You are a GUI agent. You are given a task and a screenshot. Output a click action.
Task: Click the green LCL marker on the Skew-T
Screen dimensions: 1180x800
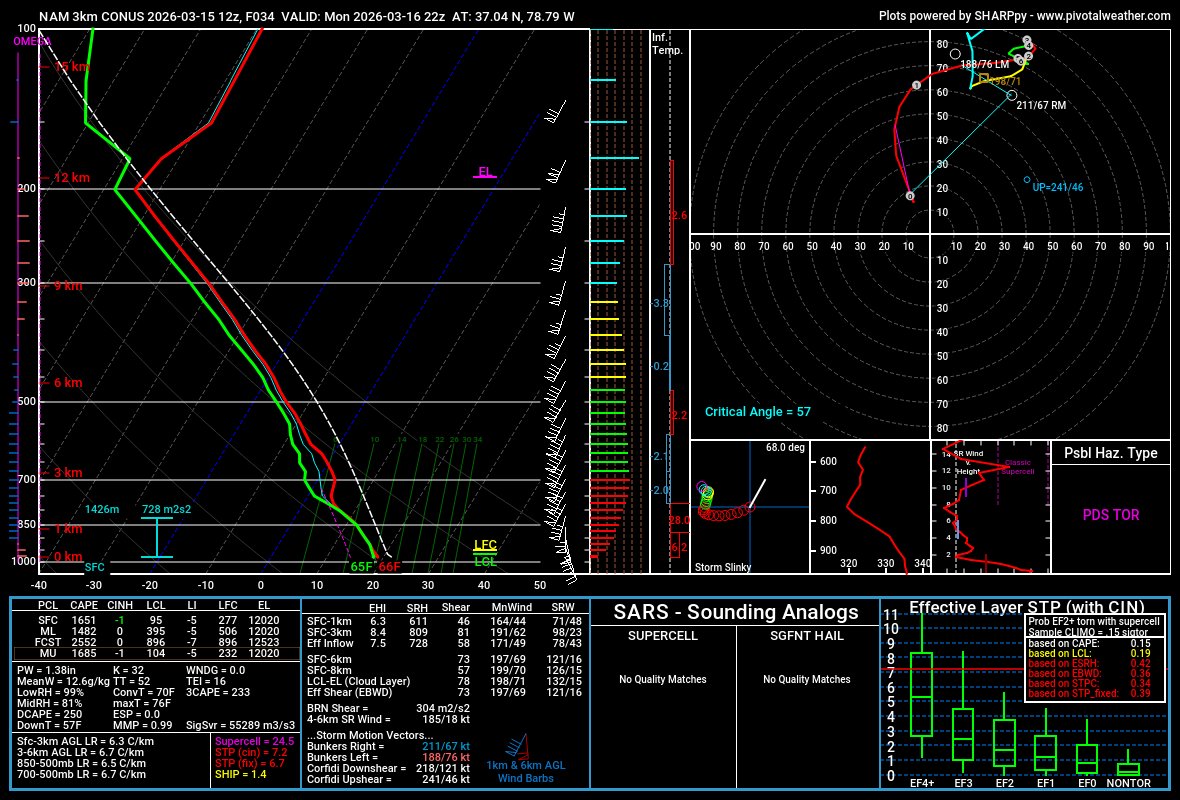click(x=485, y=561)
